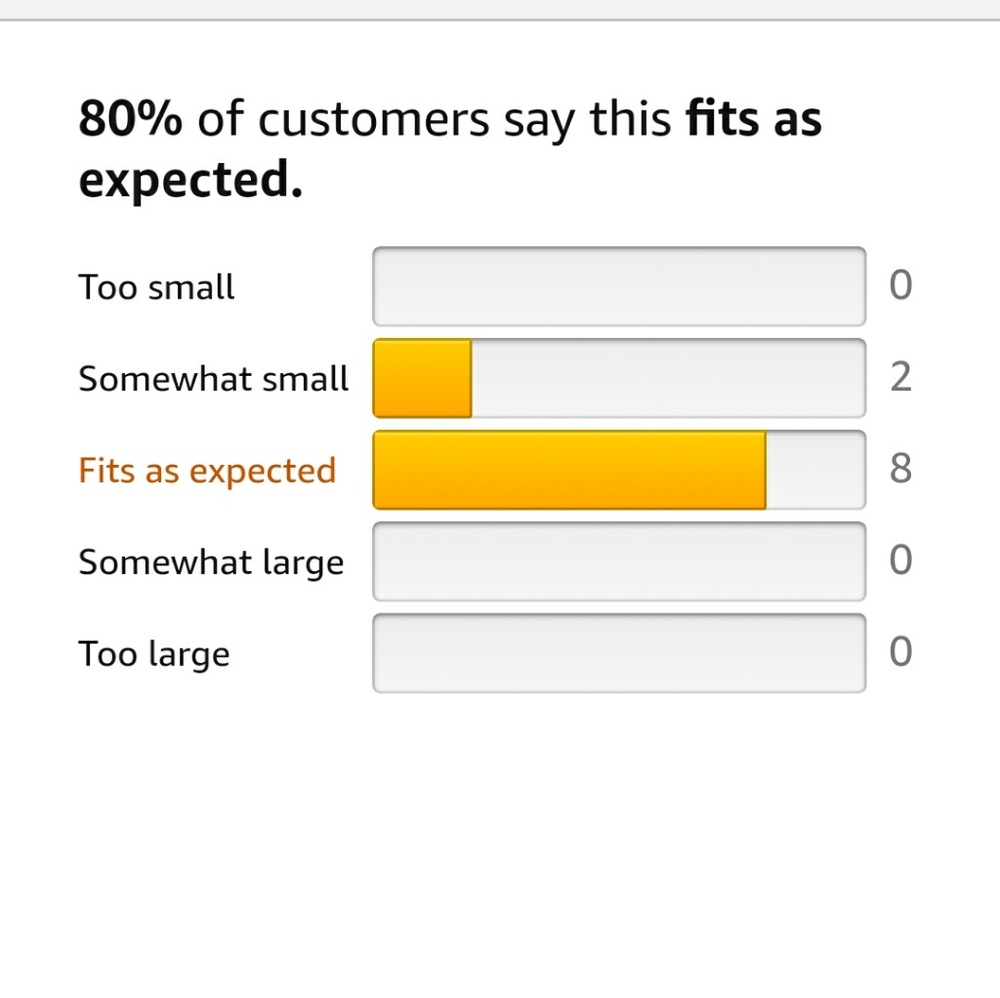The image size is (1000, 998).
Task: Click the count 2 beside Somewhat small bar
Action: [900, 379]
